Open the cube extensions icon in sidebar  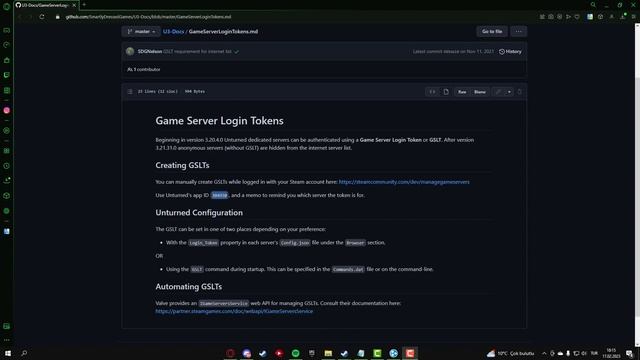[x=7, y=196]
